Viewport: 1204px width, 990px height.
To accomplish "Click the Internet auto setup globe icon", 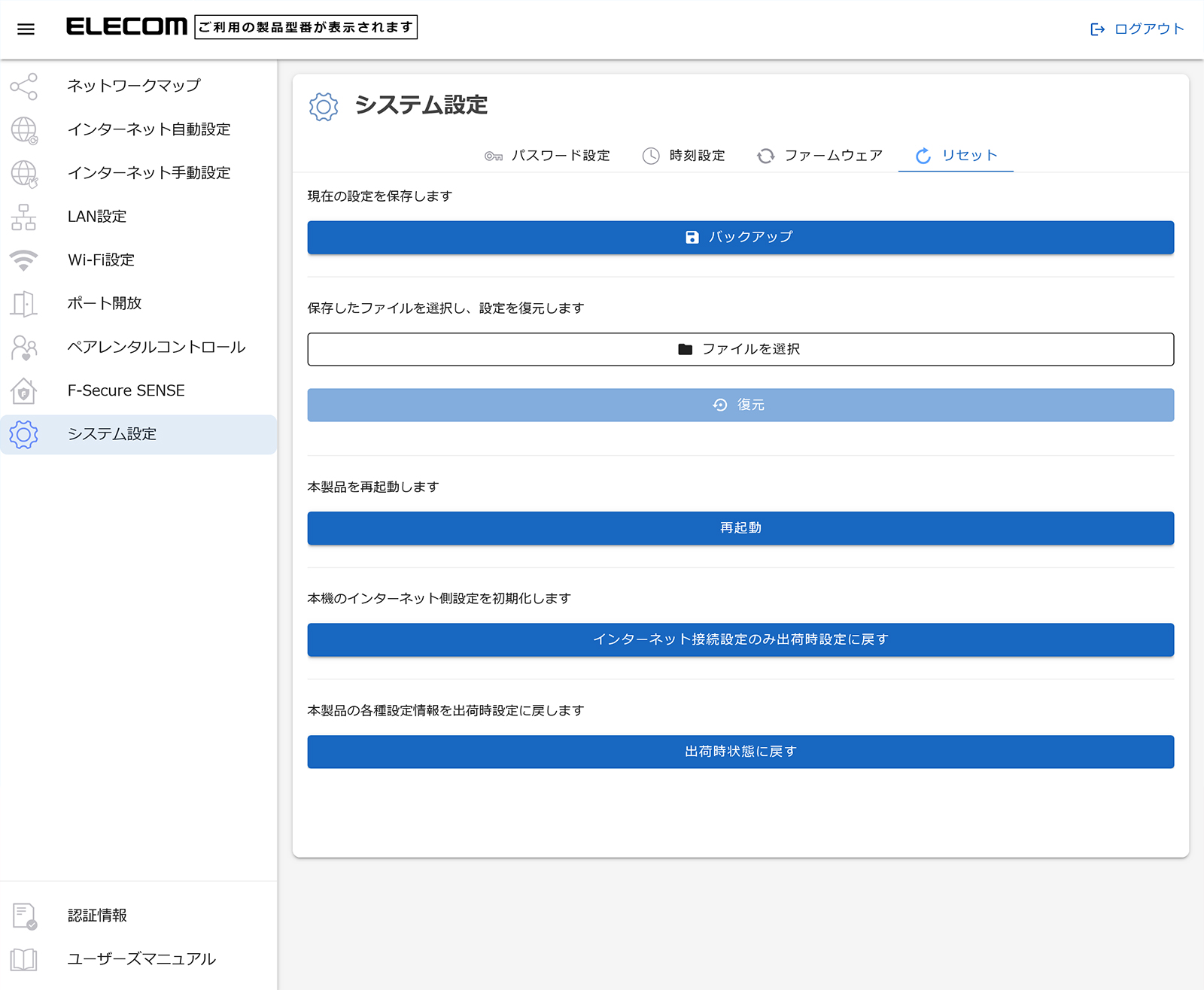I will pyautogui.click(x=24, y=130).
